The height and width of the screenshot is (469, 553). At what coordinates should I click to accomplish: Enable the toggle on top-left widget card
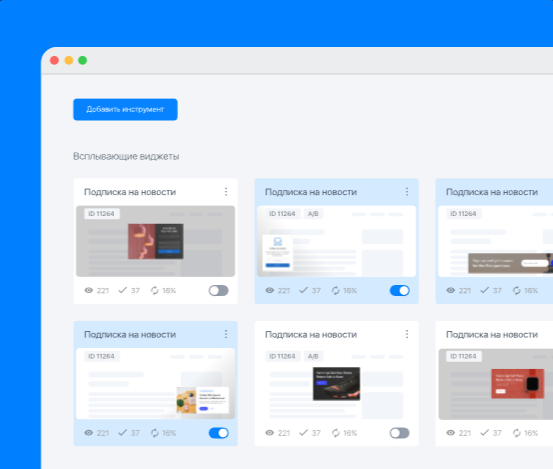pos(219,291)
